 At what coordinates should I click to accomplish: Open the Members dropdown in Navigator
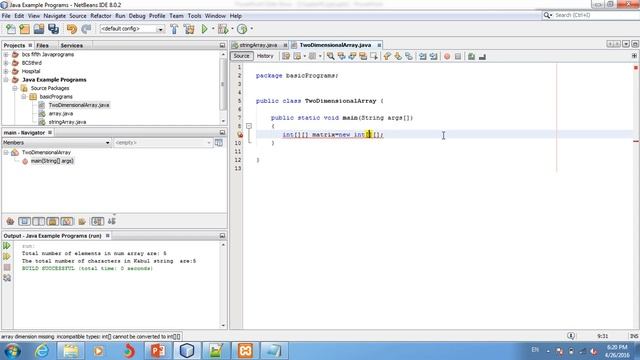tap(57, 143)
